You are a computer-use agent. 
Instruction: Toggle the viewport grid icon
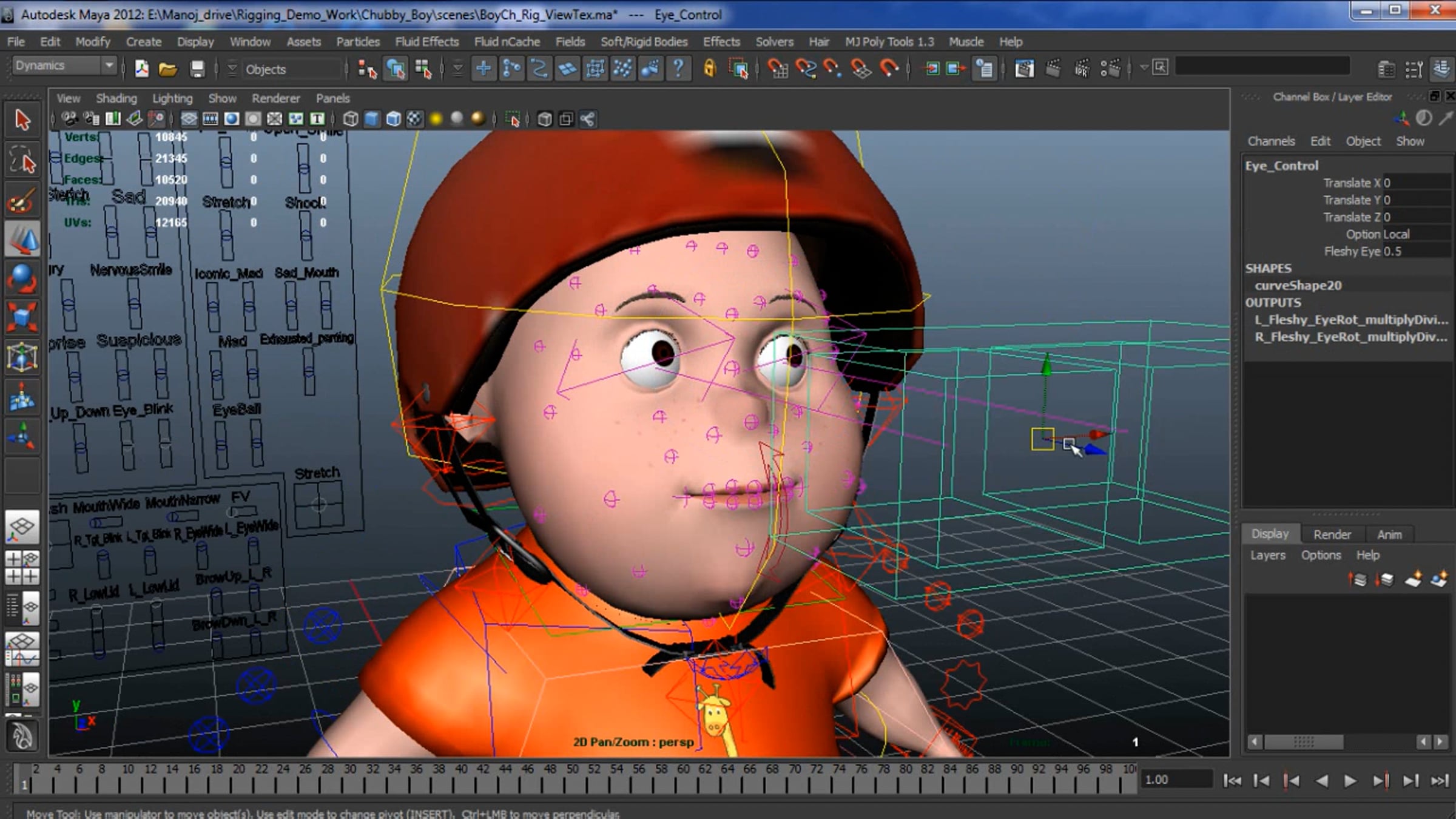(189, 119)
